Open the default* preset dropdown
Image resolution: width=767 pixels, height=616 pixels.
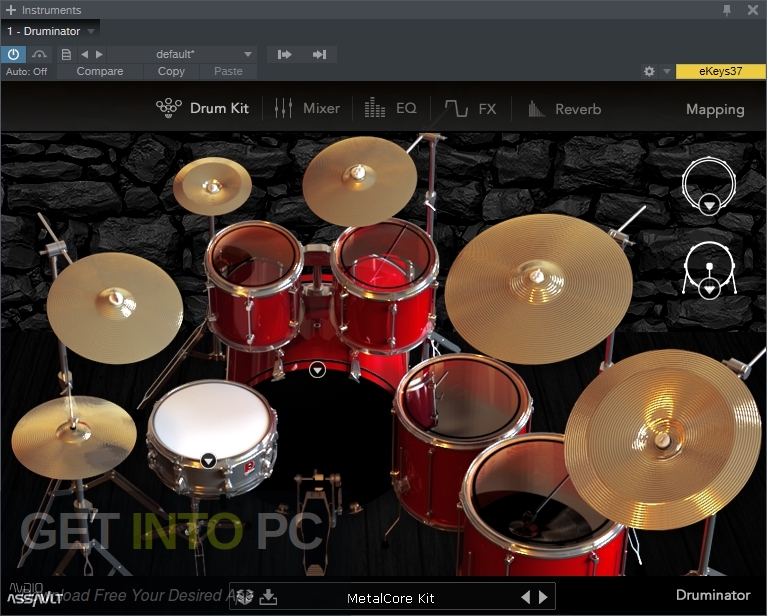(181, 54)
